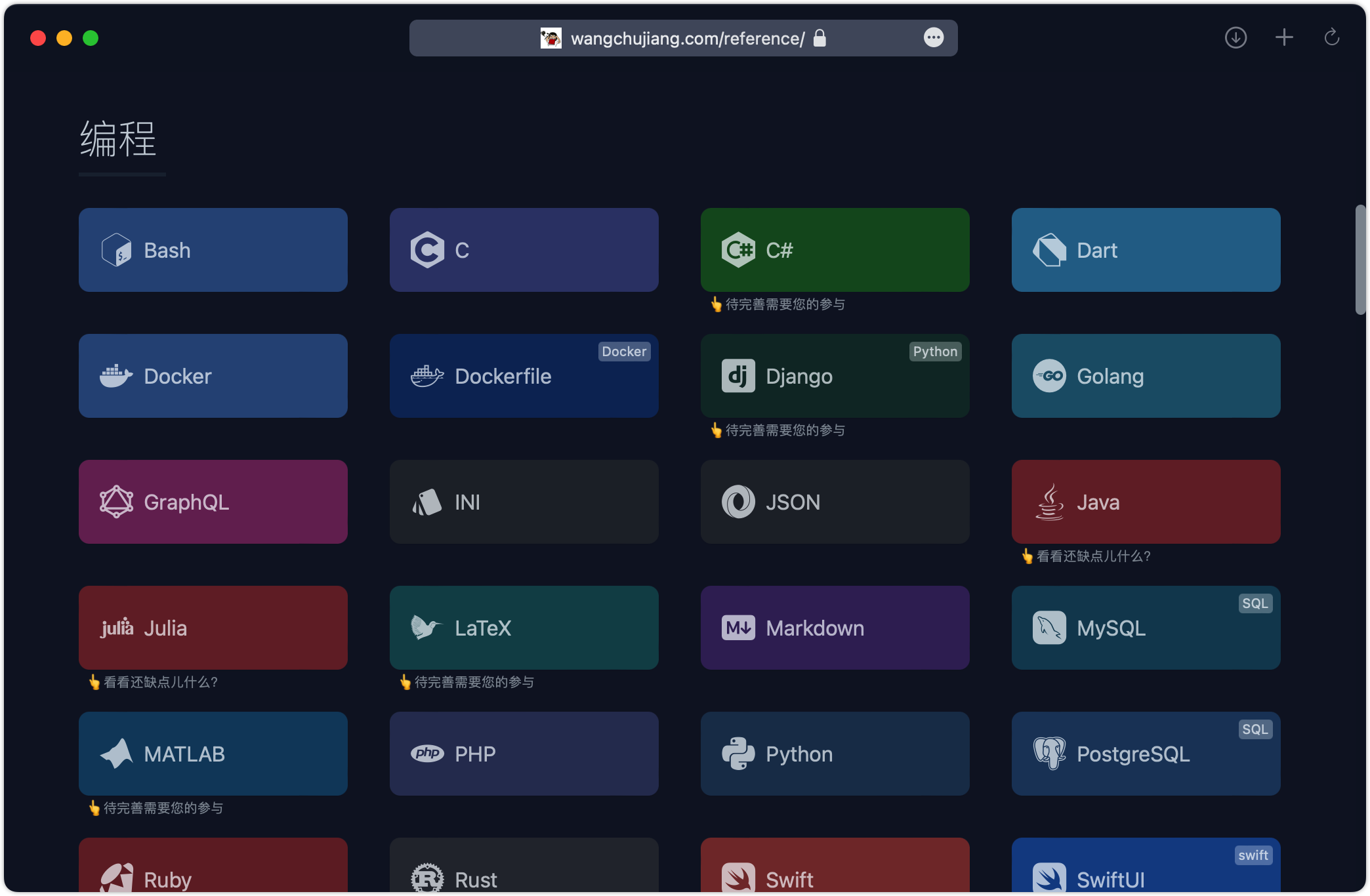Click the GraphQL logo
Screen dimensions: 1370x896
[x=115, y=502]
